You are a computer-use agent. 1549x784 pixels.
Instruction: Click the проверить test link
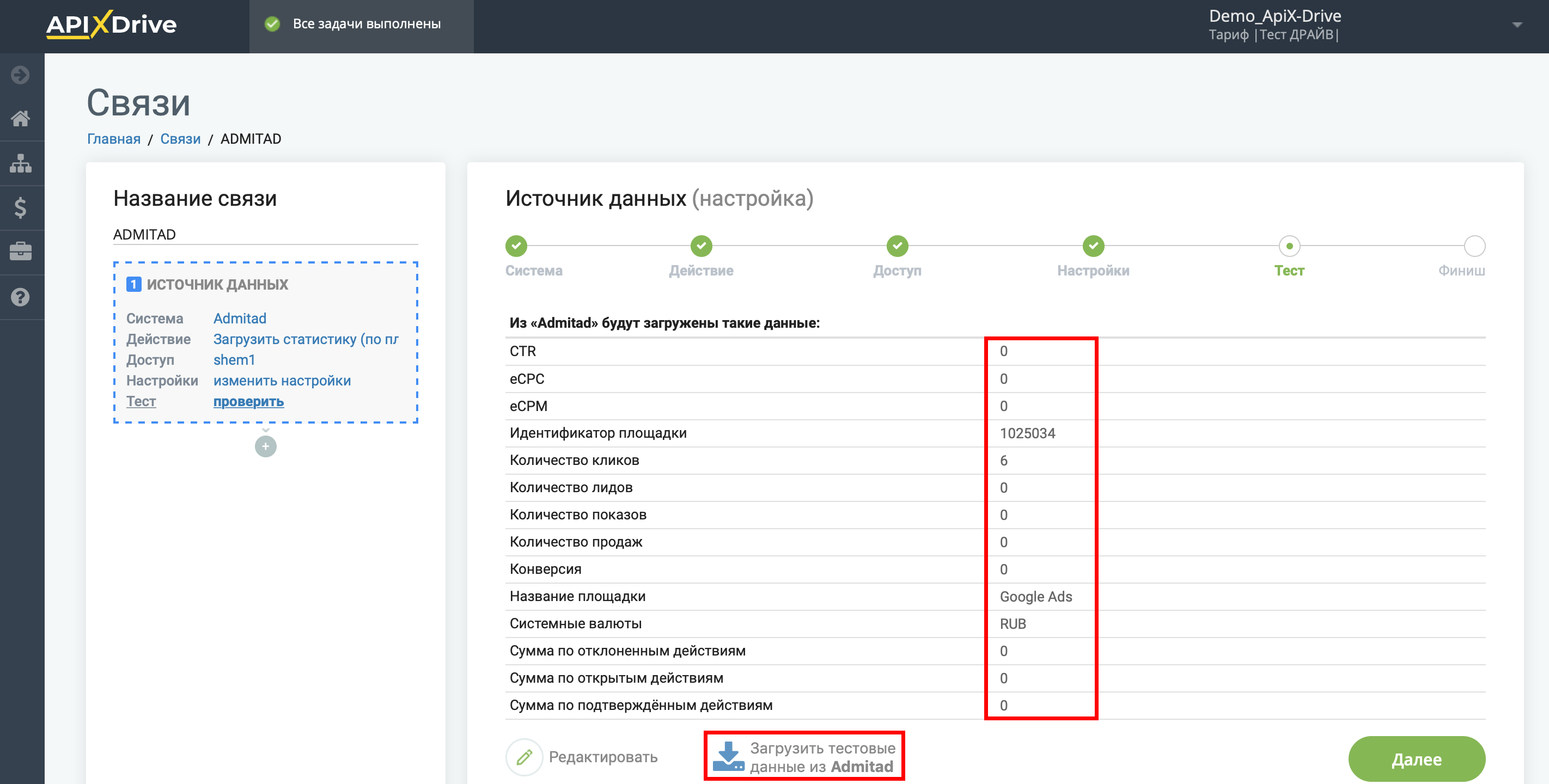pyautogui.click(x=248, y=401)
